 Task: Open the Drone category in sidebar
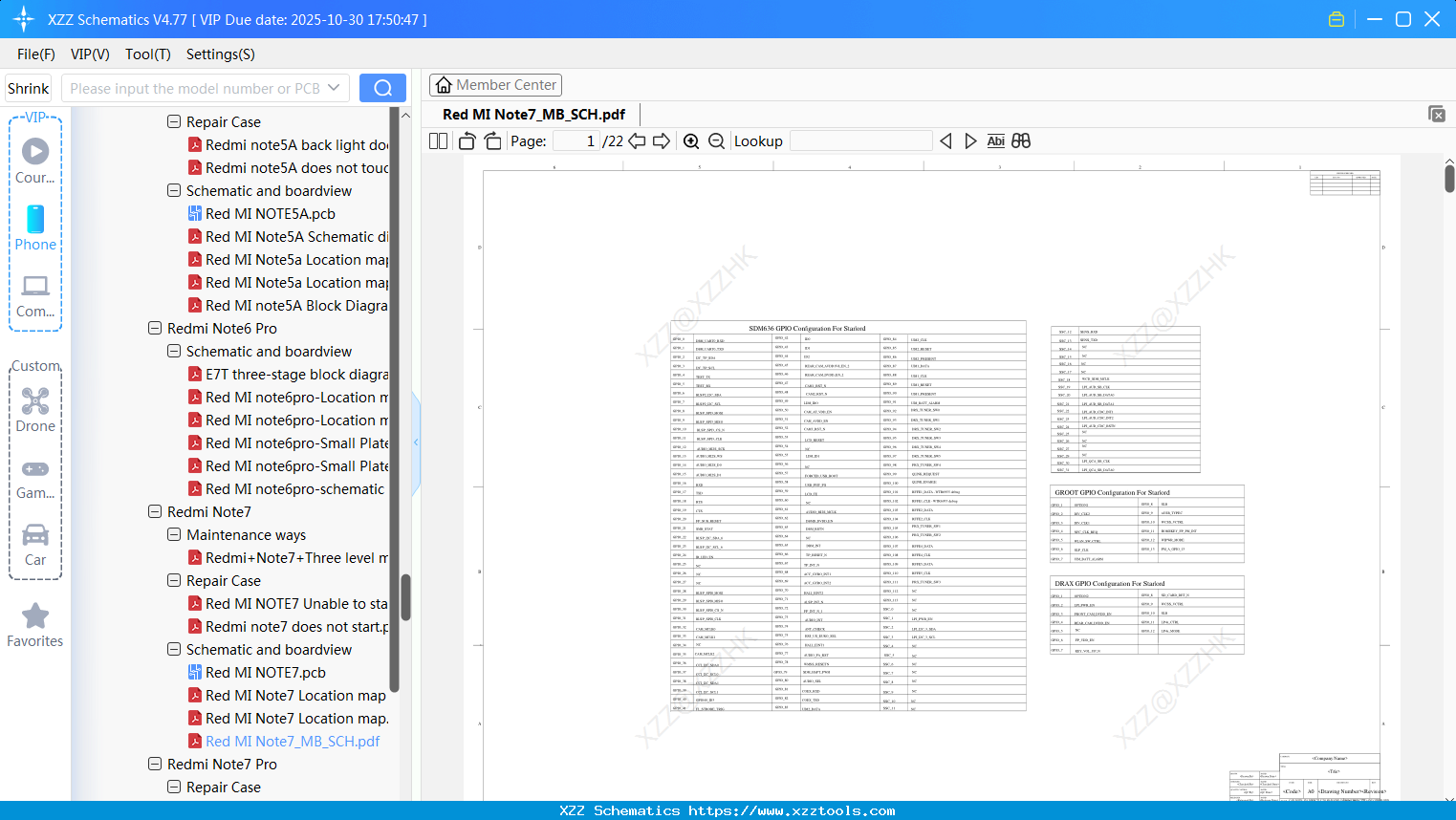pos(35,410)
